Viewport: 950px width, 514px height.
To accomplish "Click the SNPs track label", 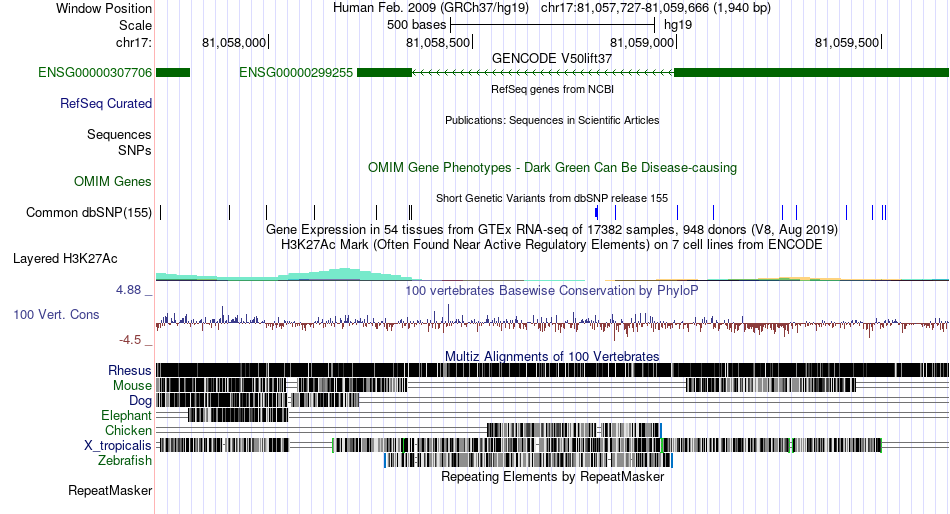I will [x=135, y=150].
